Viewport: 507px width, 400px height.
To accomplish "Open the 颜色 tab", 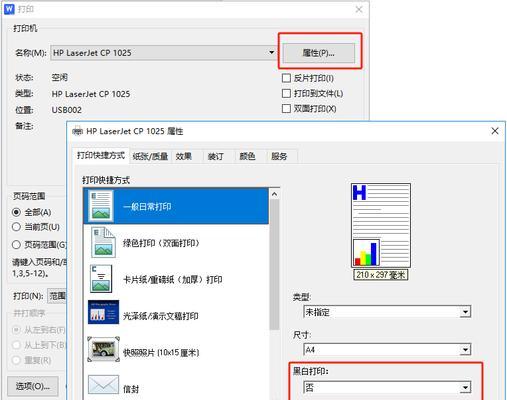I will 247,156.
